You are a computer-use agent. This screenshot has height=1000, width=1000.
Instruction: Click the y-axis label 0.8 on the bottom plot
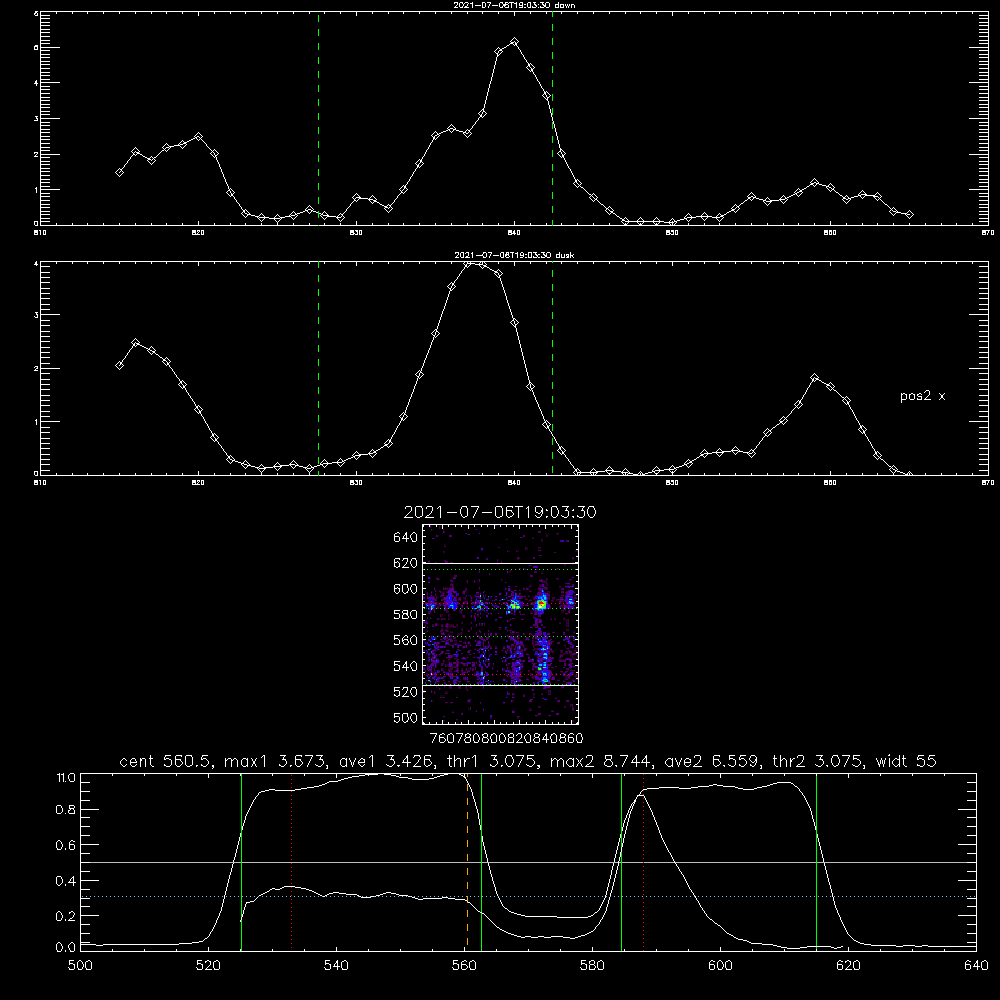(66, 810)
